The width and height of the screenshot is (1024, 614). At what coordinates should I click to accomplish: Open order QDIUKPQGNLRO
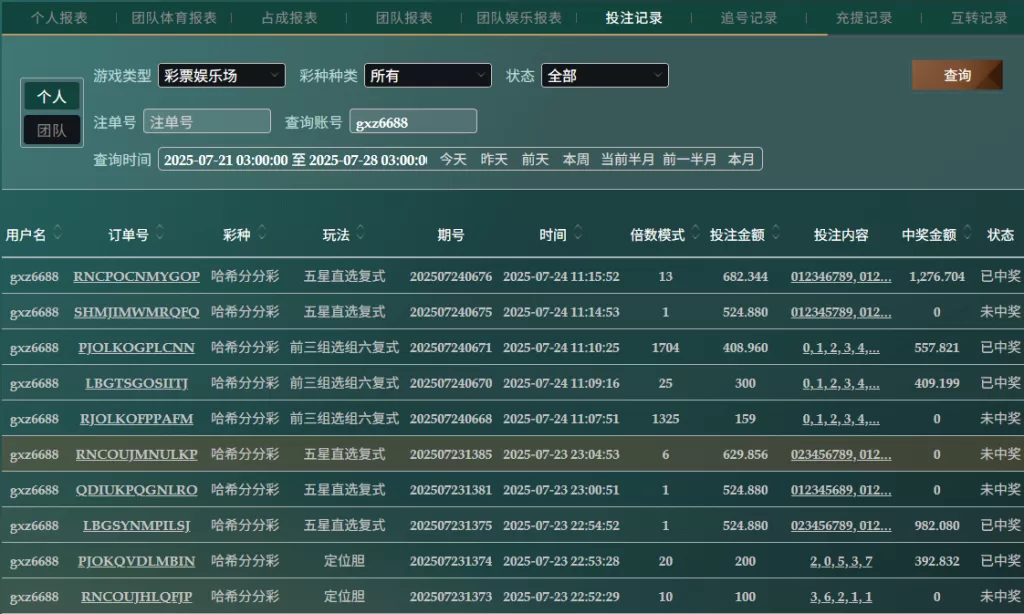(136, 491)
